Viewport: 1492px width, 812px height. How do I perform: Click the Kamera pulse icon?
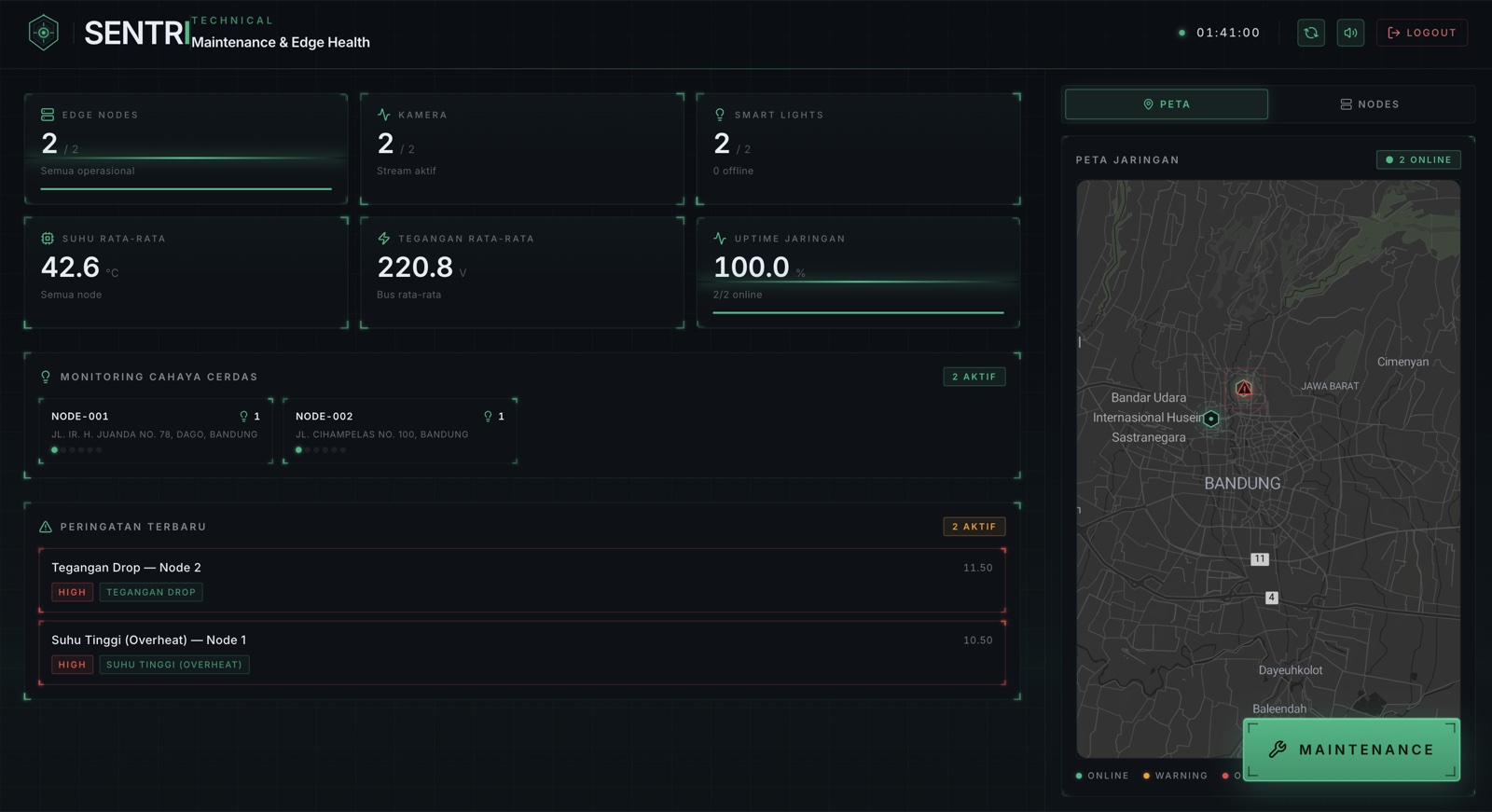tap(384, 115)
